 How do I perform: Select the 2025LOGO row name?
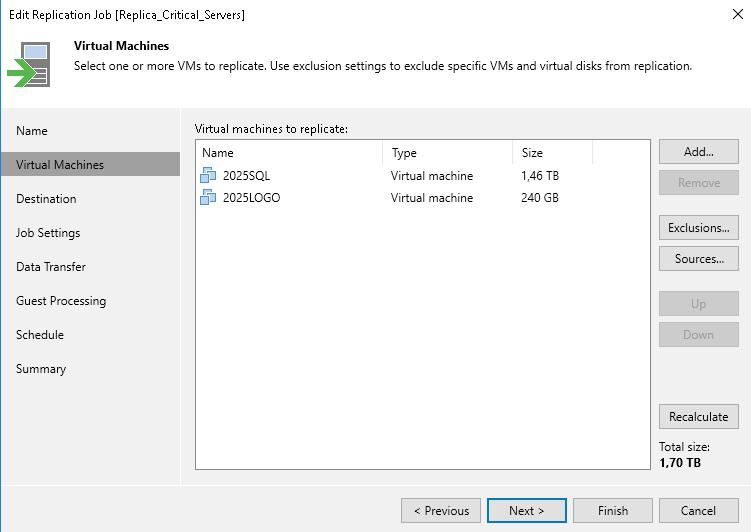coord(251,198)
